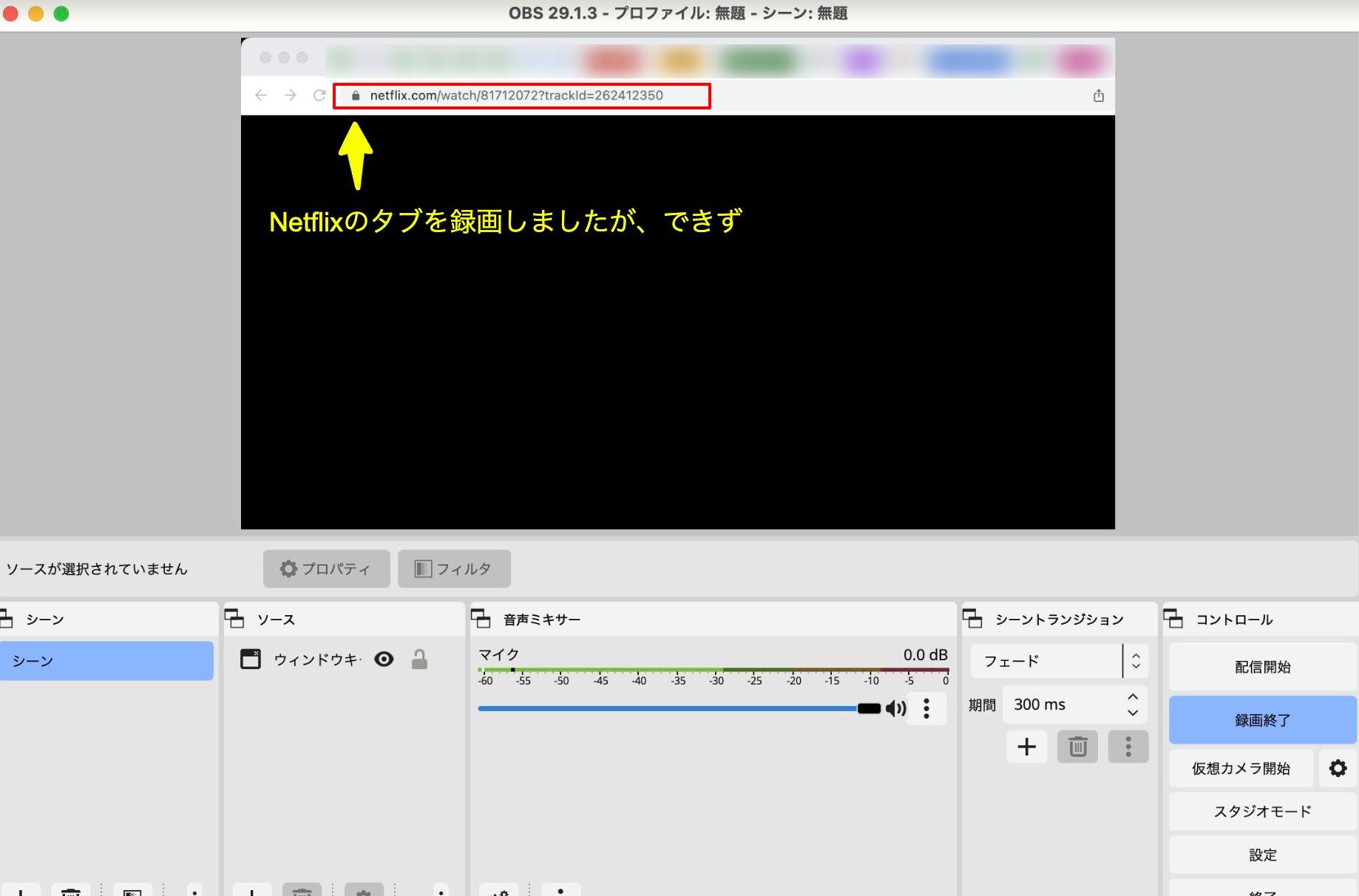Image resolution: width=1359 pixels, height=896 pixels.
Task: Open the フィルタ filters button
Action: 454,569
